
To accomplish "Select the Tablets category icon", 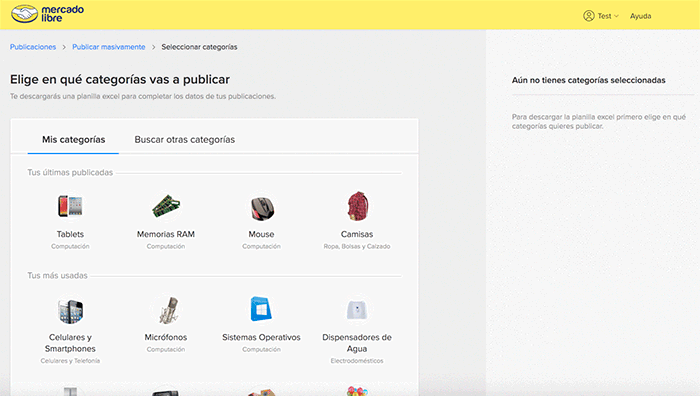I will (70, 206).
